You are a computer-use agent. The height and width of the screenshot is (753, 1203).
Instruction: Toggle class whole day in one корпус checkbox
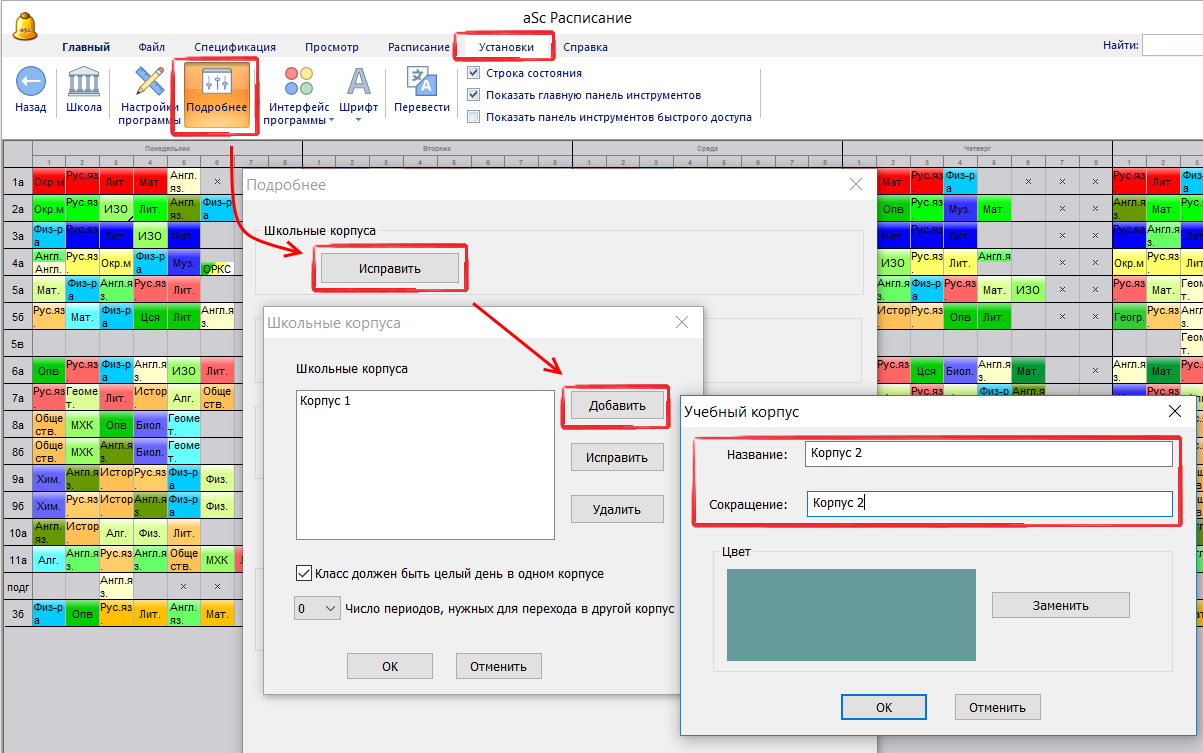(304, 574)
